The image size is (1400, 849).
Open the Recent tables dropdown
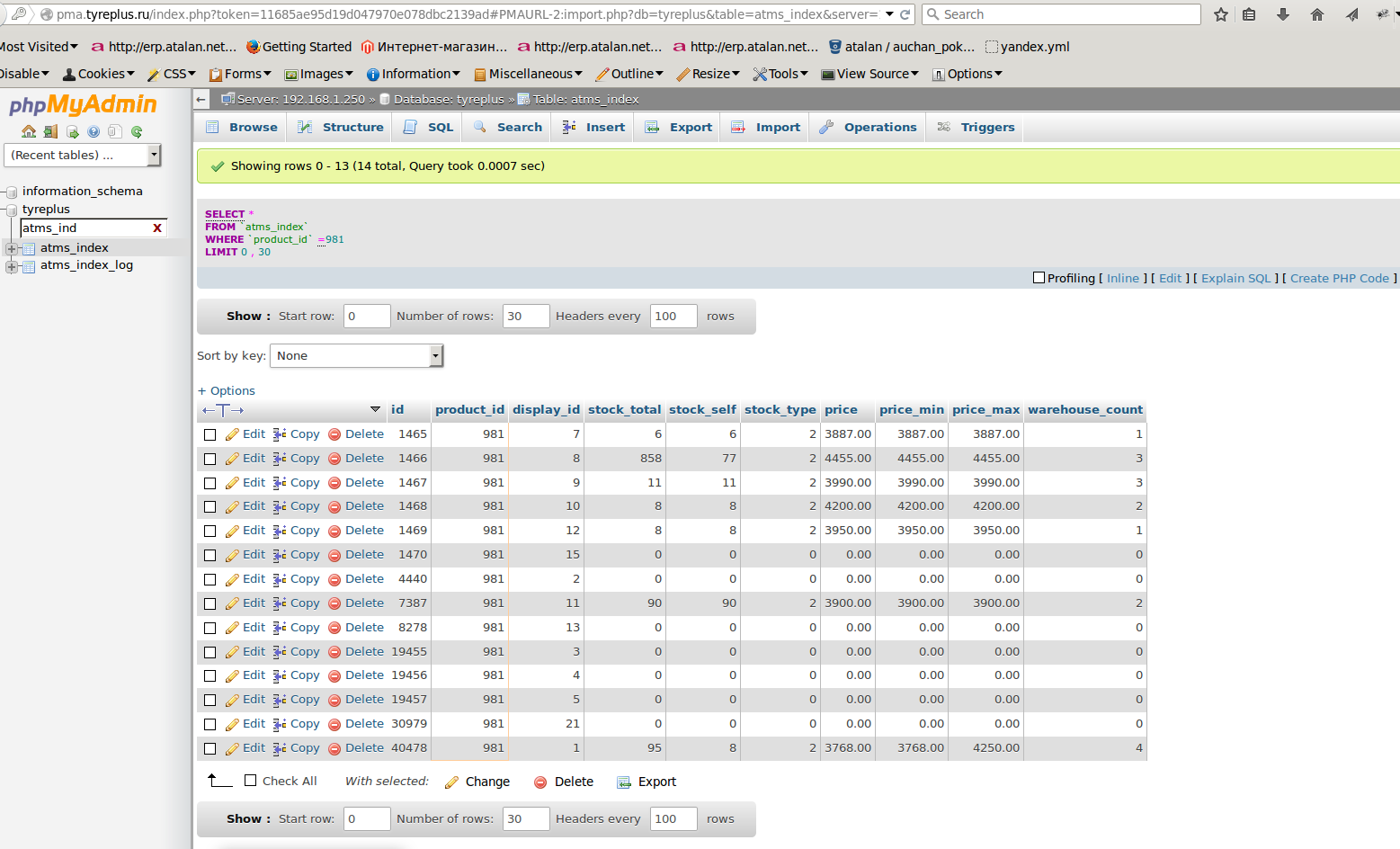pyautogui.click(x=82, y=156)
